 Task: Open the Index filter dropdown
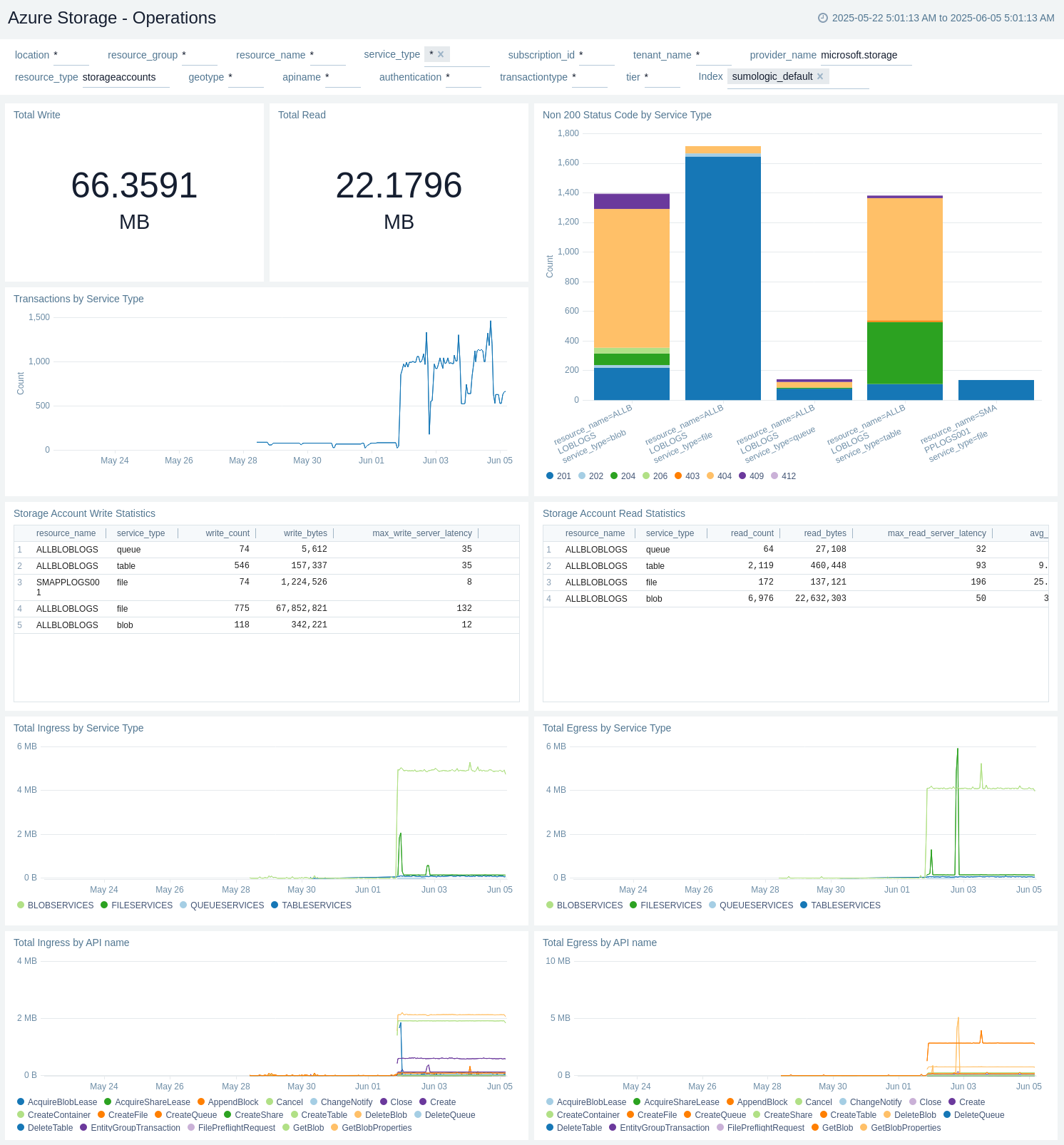click(x=798, y=77)
